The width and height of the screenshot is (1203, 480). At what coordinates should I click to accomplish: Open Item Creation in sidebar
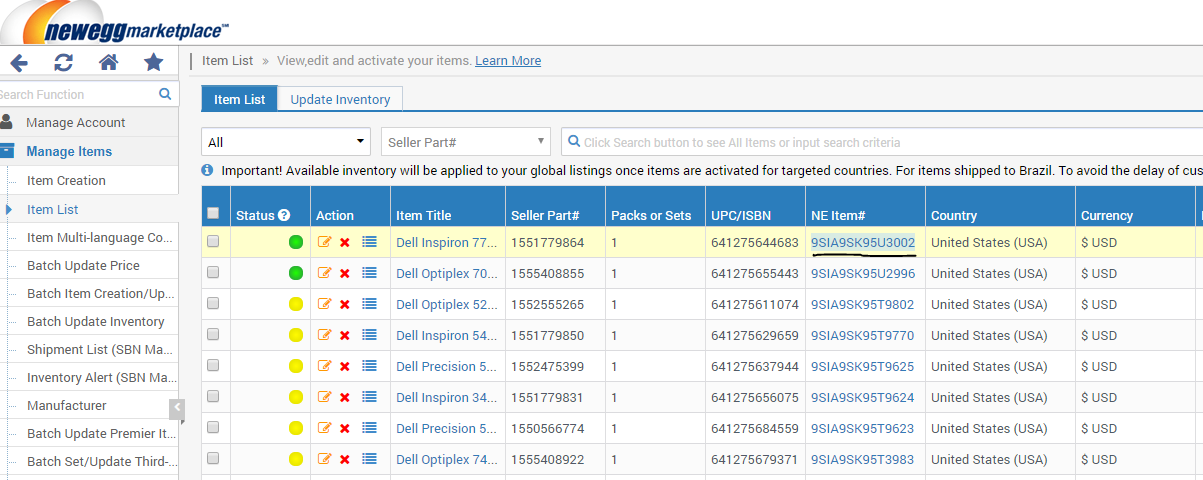[66, 180]
